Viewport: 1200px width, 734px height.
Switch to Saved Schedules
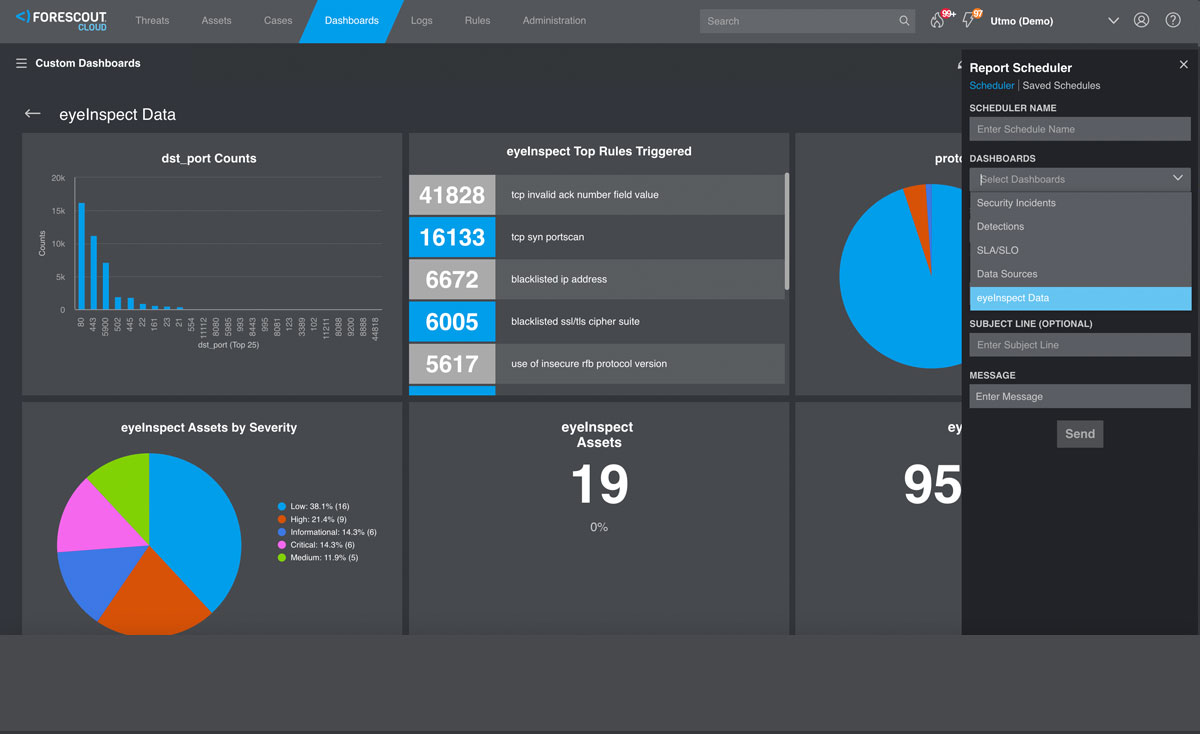click(1061, 86)
